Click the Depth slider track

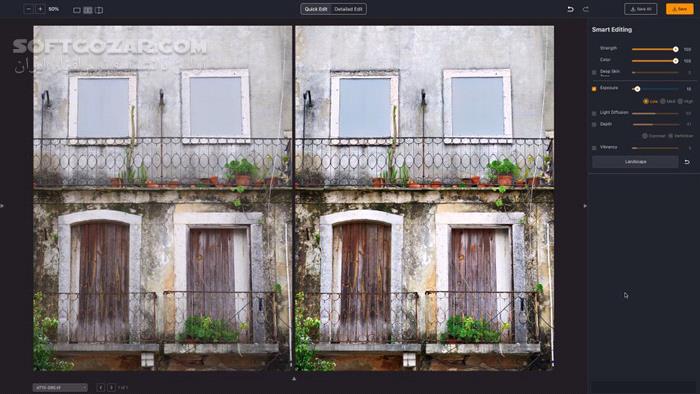pos(655,124)
